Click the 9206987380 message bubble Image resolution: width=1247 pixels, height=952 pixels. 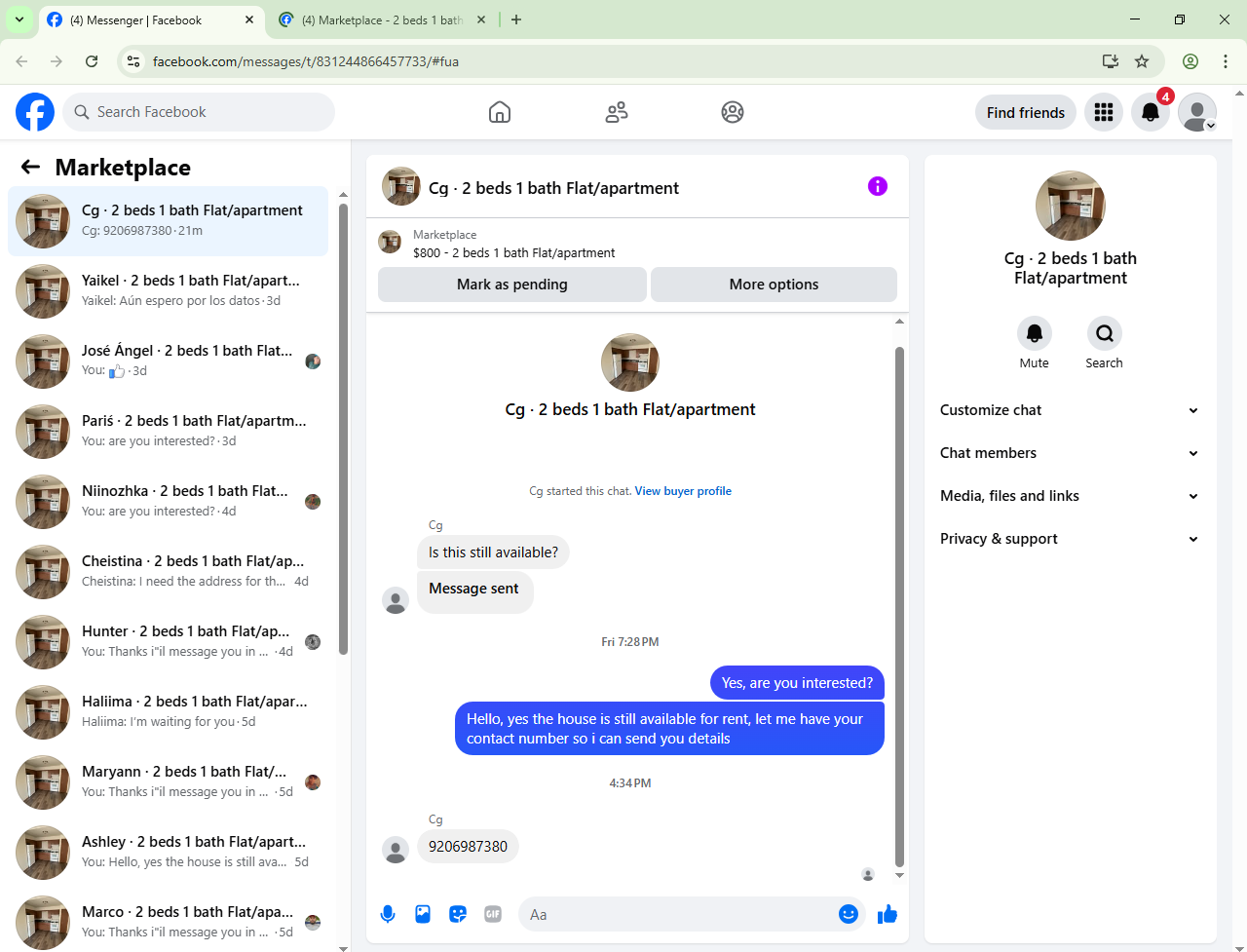[468, 846]
